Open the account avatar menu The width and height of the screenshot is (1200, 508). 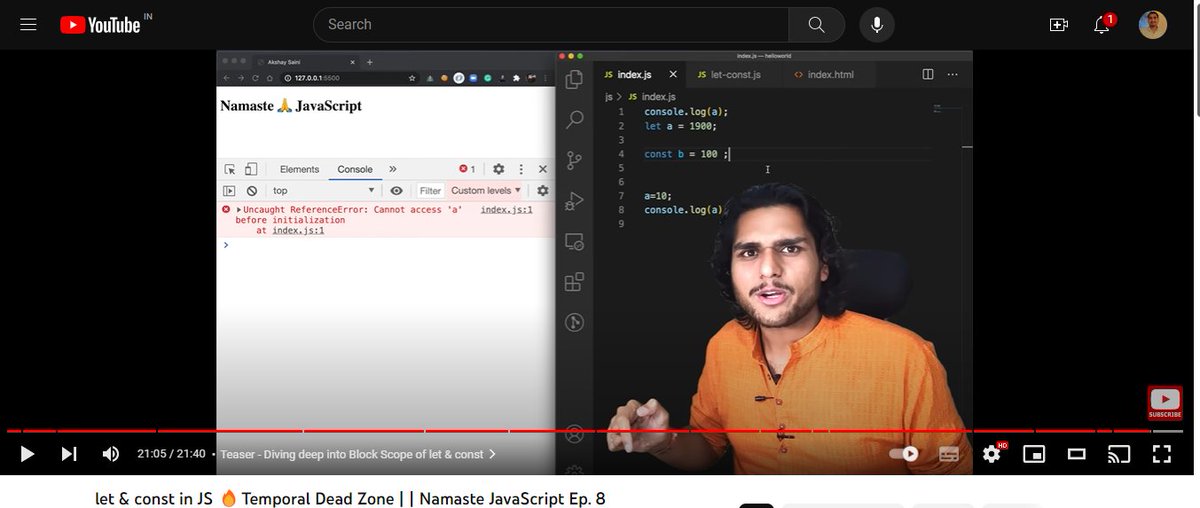coord(1153,25)
